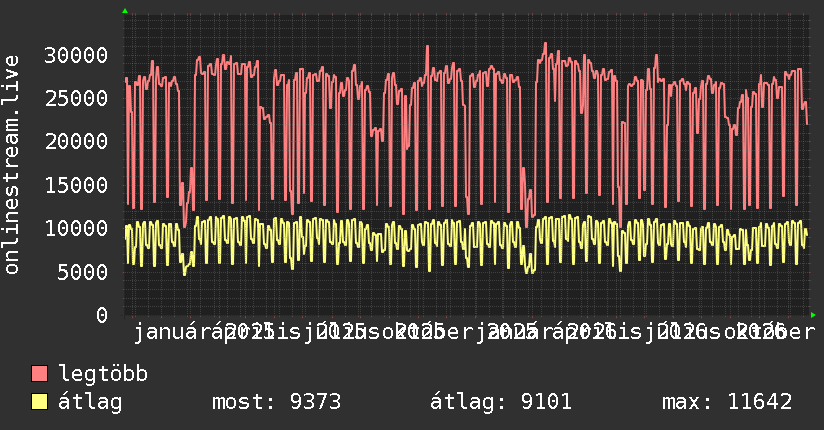Click the most: 9373 statistic
824x430 pixels.
(x=276, y=402)
